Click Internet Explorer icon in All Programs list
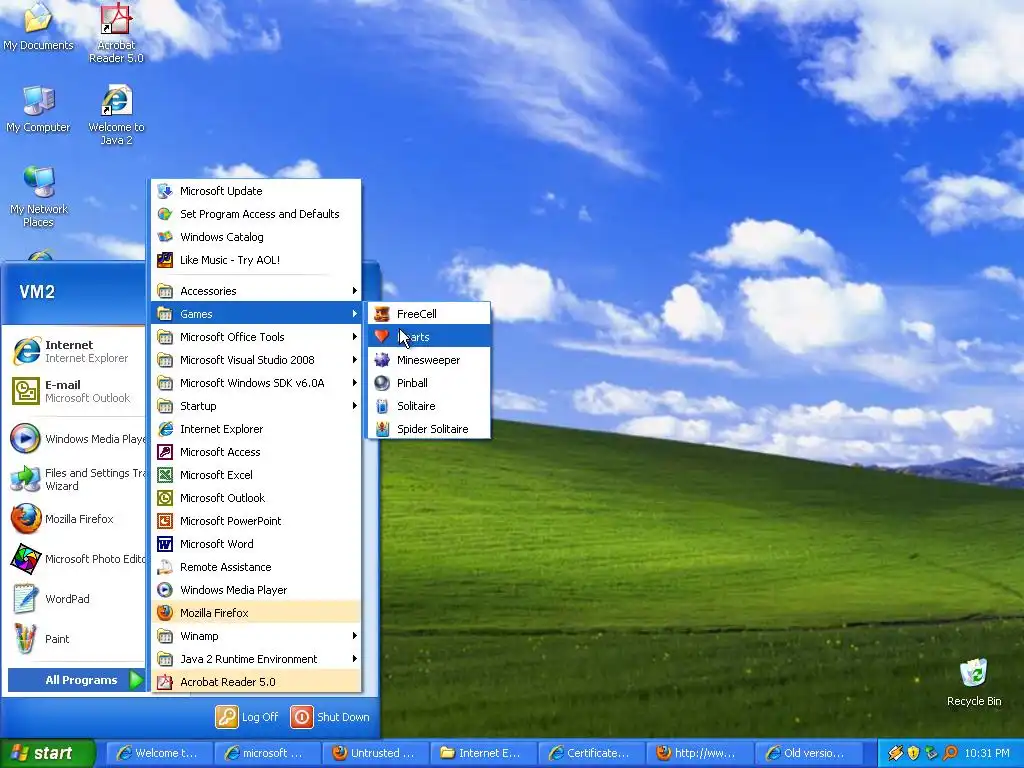The height and width of the screenshot is (768, 1024). (165, 429)
